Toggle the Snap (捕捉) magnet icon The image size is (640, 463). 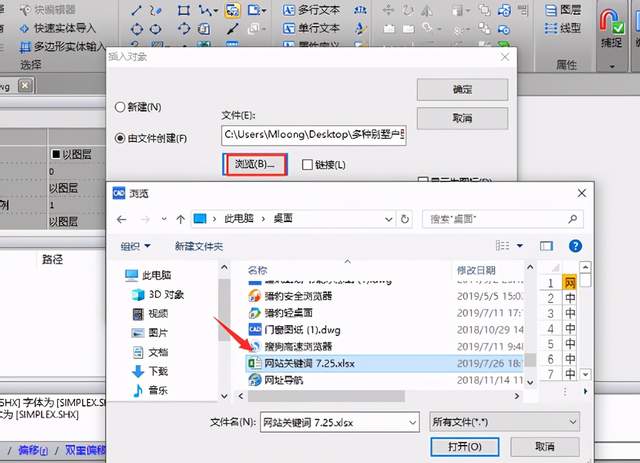(611, 22)
